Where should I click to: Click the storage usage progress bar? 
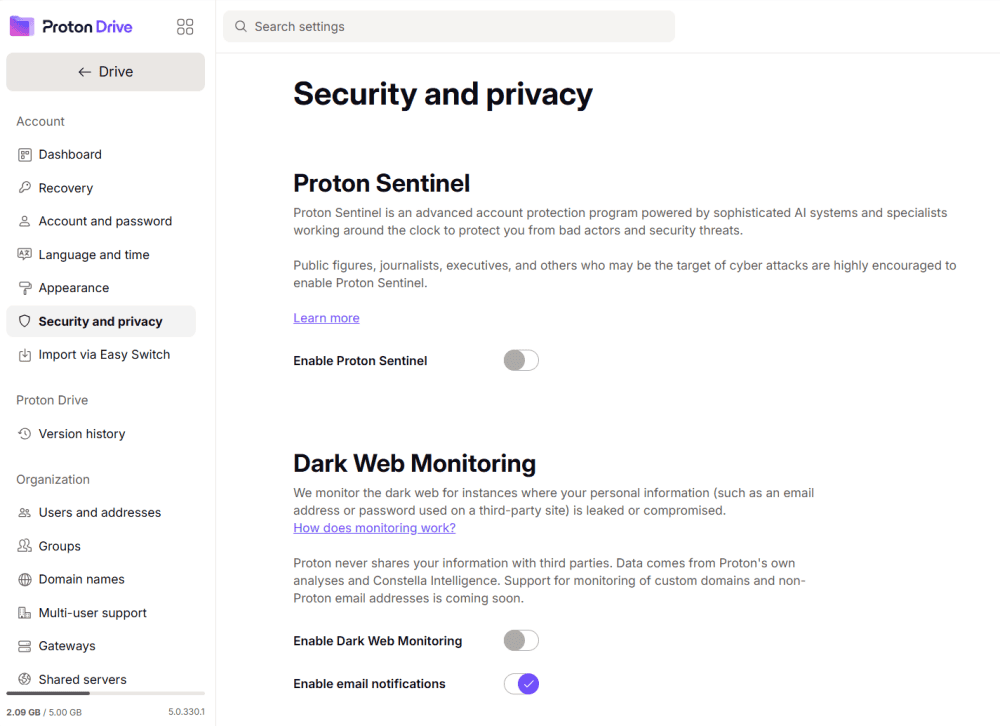(105, 693)
